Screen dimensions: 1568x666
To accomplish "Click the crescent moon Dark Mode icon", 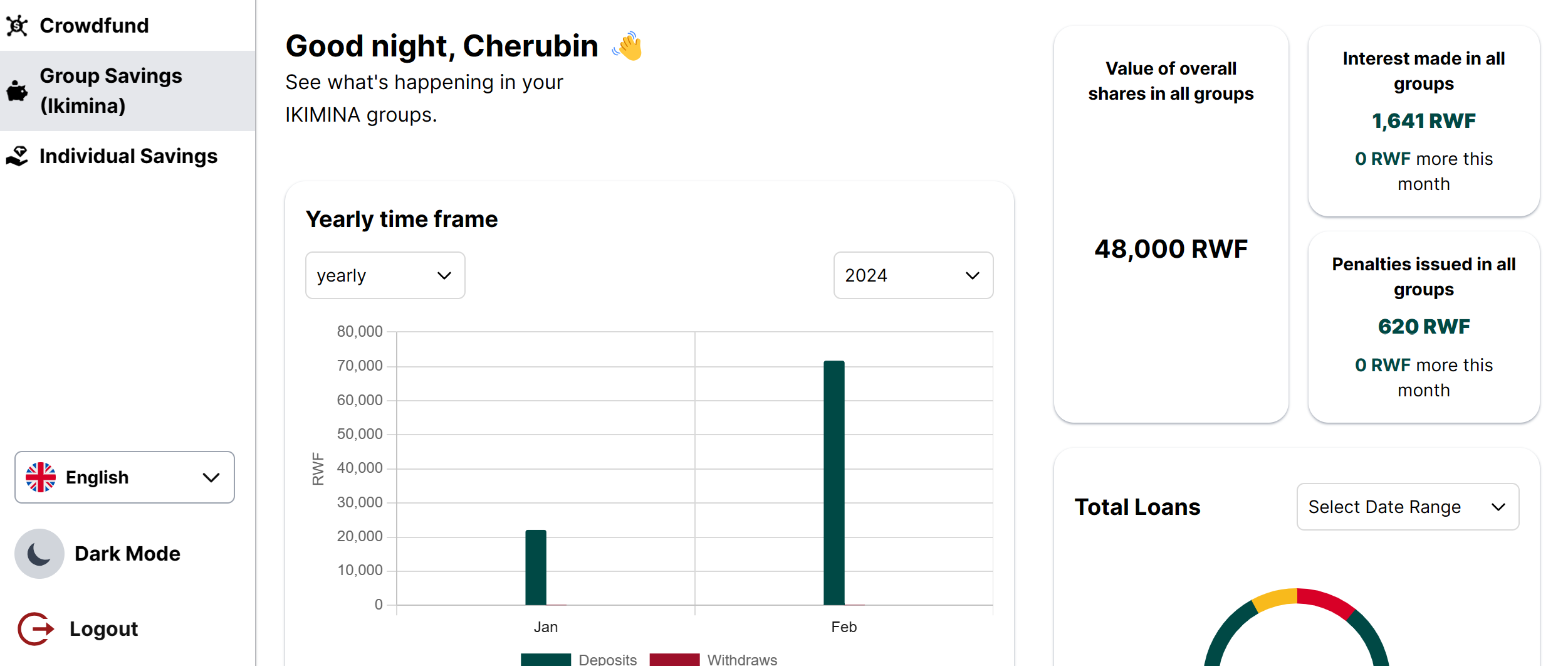I will tap(39, 554).
